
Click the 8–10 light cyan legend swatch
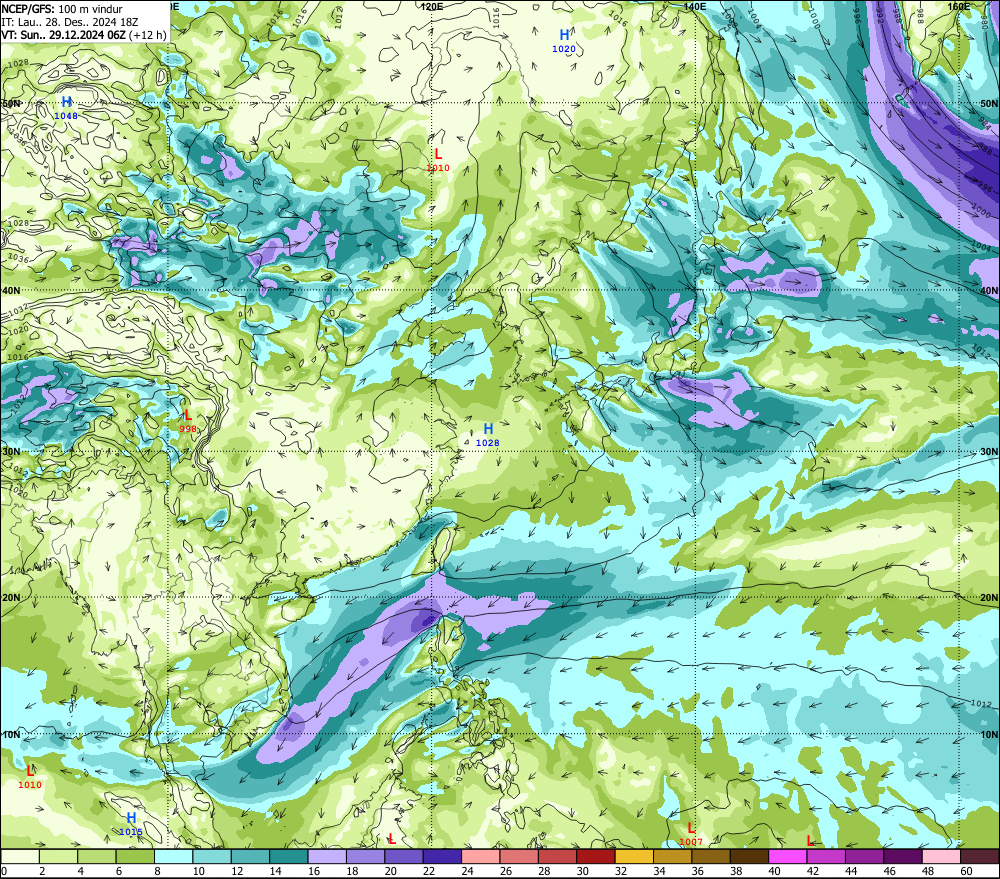tap(173, 856)
